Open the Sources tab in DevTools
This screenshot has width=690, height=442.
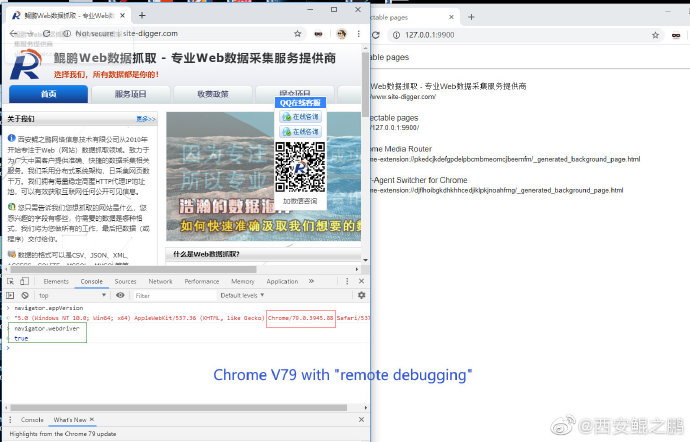click(x=125, y=281)
